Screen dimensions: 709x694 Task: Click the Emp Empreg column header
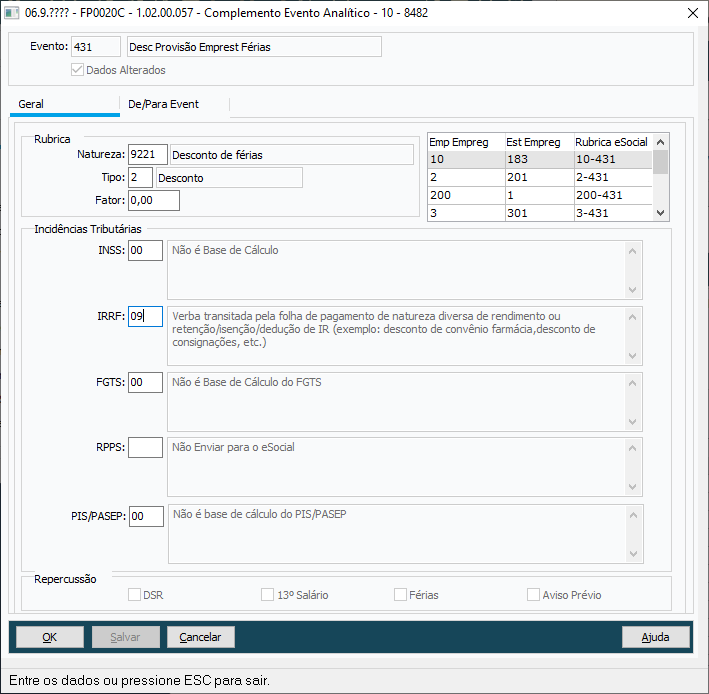coord(466,142)
